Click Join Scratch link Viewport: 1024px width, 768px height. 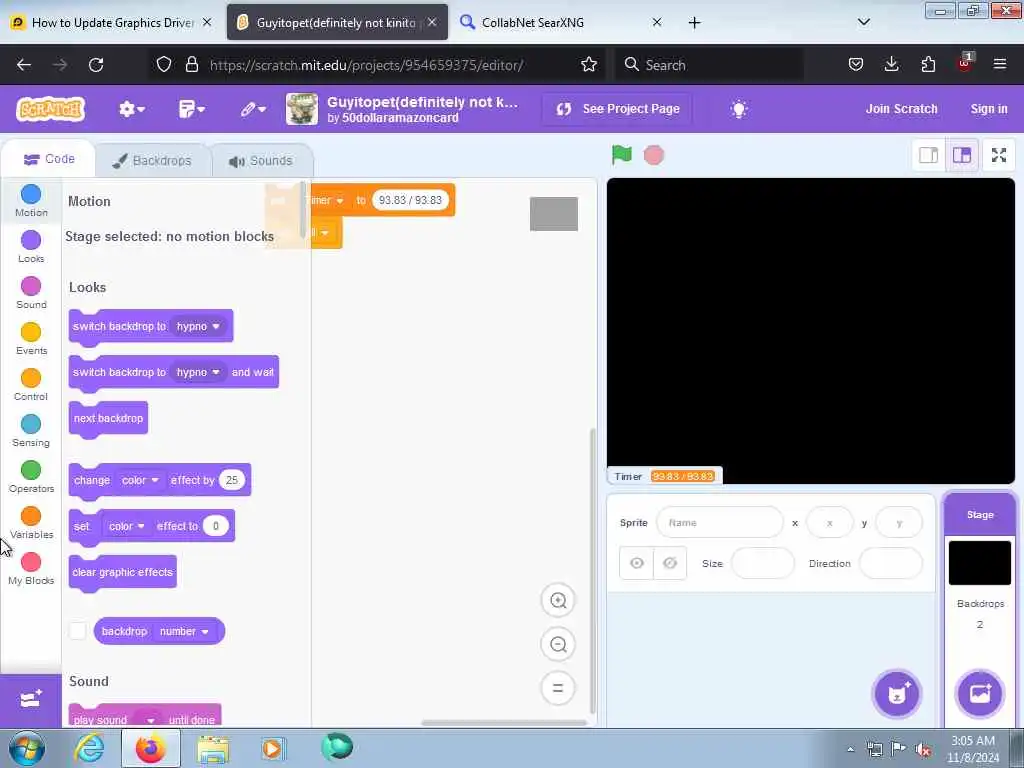pyautogui.click(x=901, y=109)
